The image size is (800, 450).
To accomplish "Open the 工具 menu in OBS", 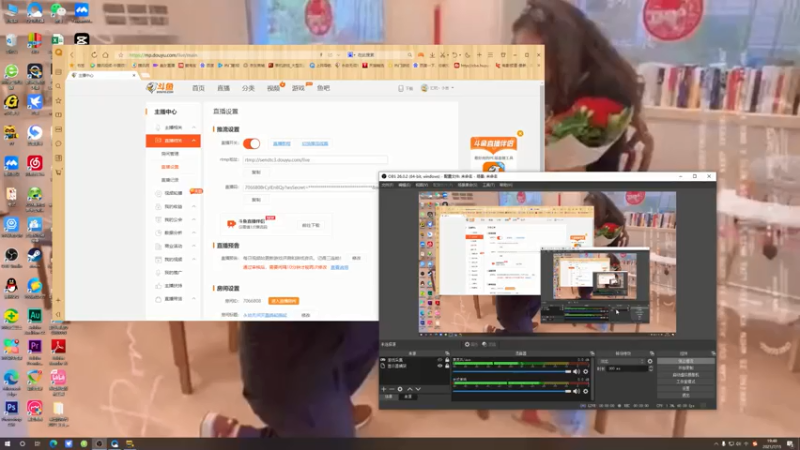I will tap(488, 185).
